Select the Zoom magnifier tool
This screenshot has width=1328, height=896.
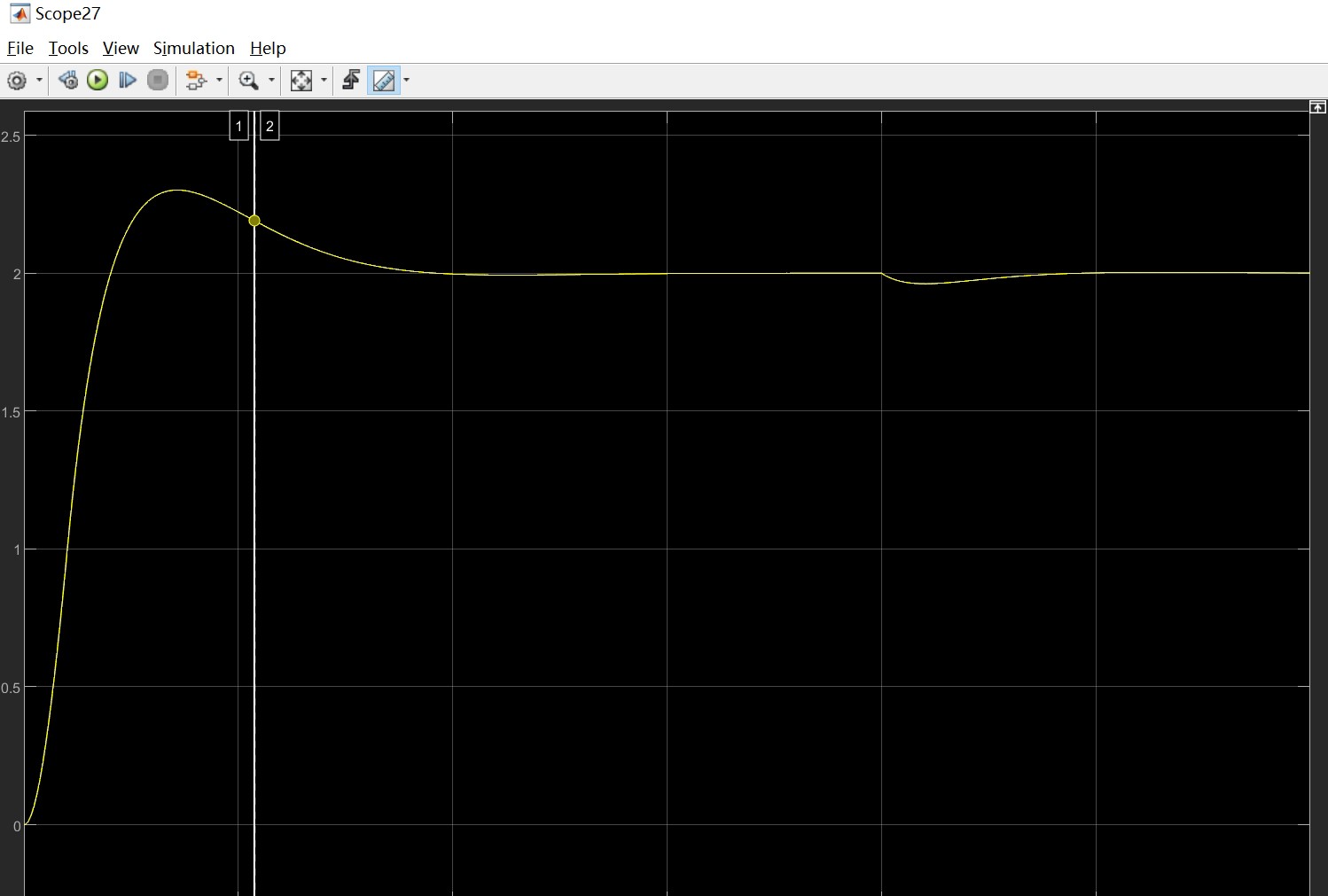(249, 81)
